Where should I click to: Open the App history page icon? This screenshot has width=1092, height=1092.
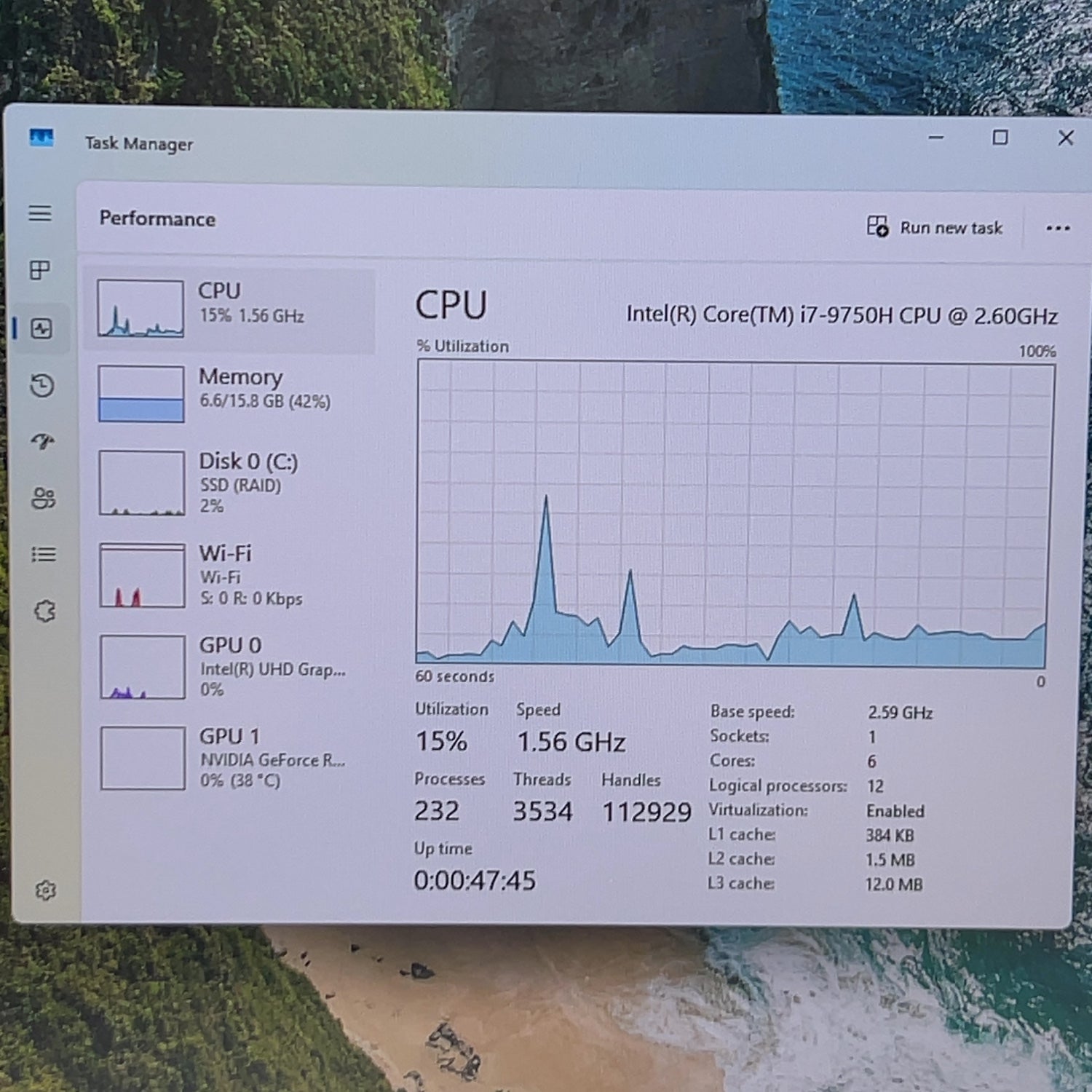[x=42, y=385]
